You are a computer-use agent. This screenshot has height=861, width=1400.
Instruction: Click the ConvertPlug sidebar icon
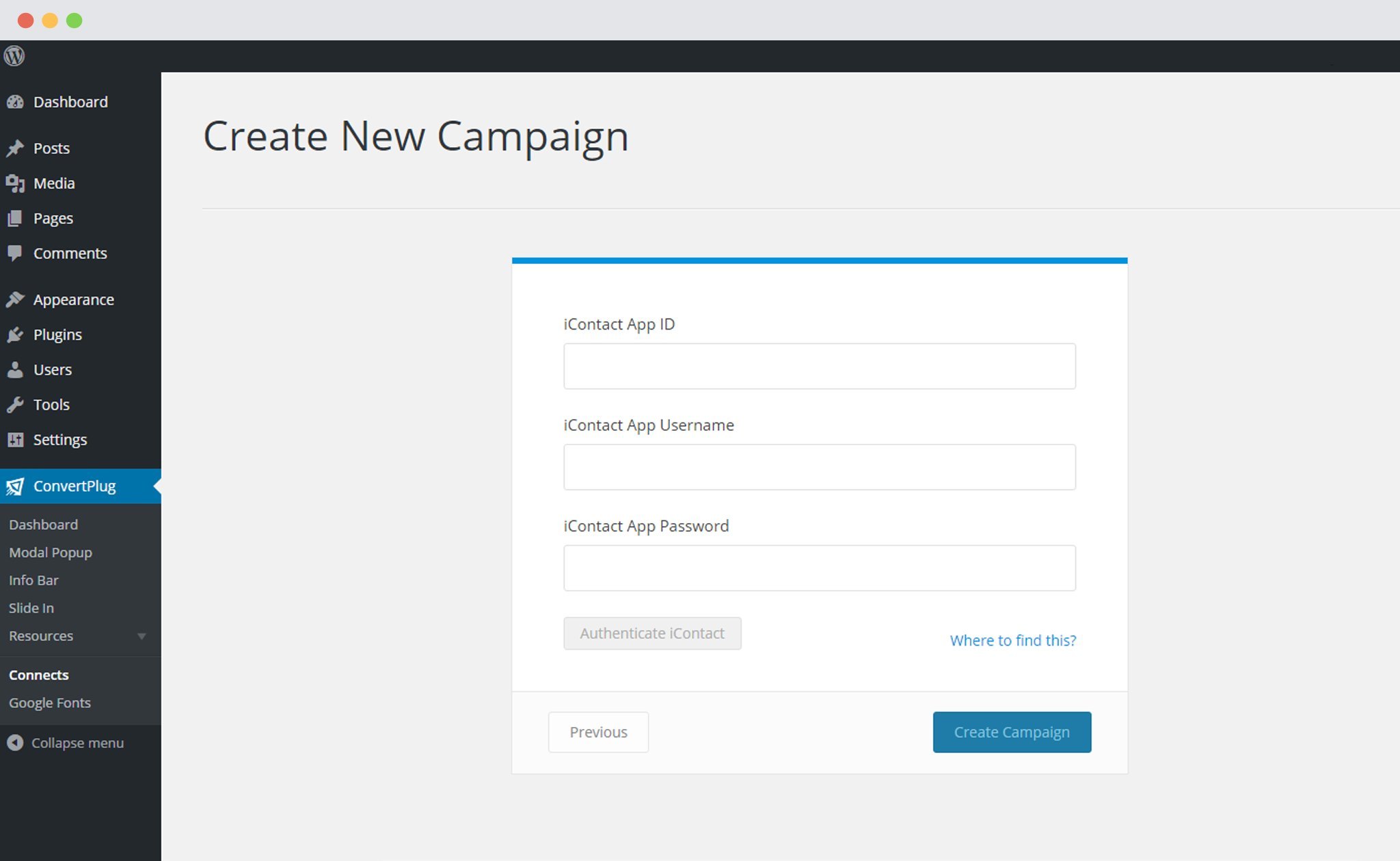click(x=15, y=487)
